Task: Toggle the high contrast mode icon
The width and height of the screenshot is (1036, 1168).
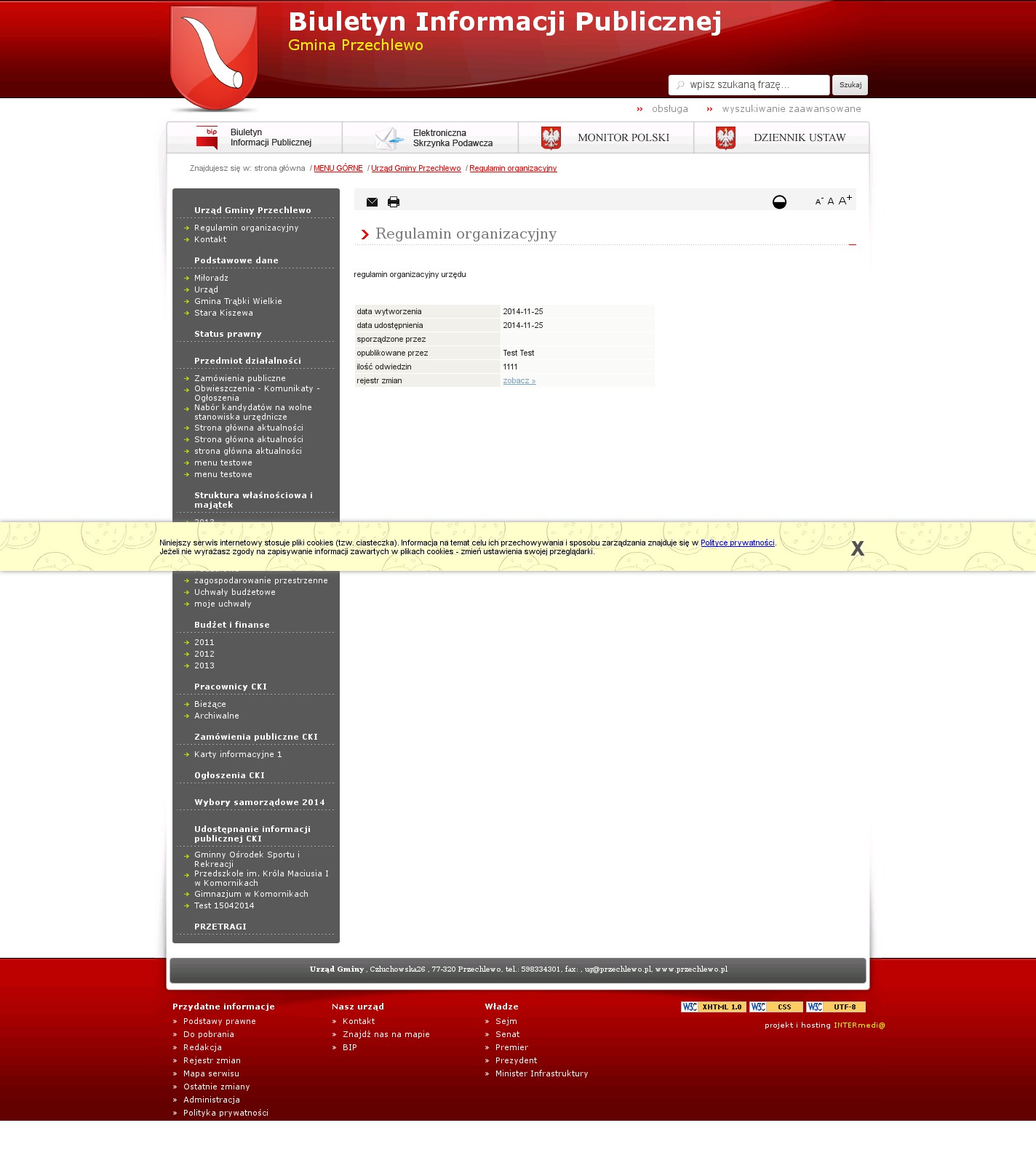Action: tap(779, 202)
